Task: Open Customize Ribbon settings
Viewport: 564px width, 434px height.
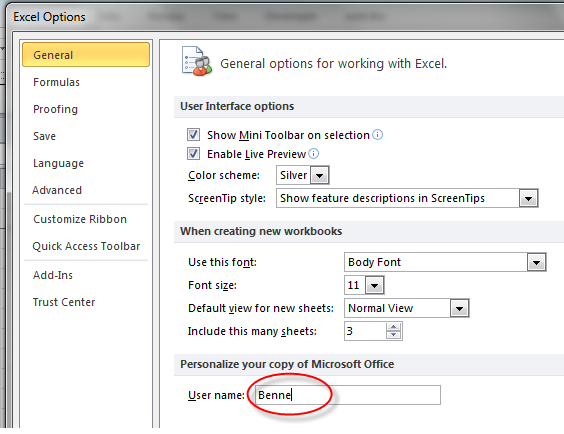Action: point(80,219)
